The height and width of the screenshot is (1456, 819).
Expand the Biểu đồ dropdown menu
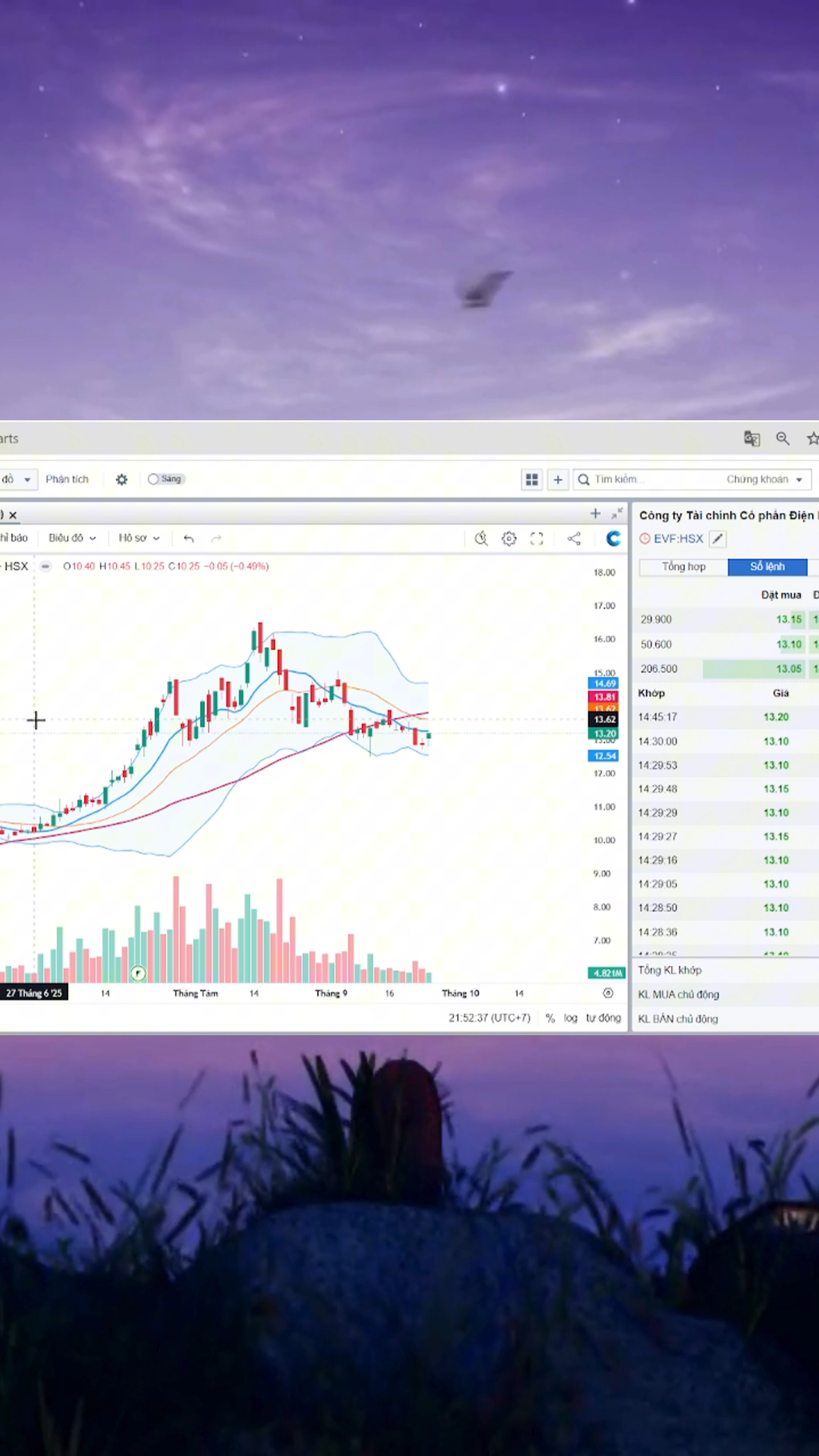pyautogui.click(x=72, y=538)
